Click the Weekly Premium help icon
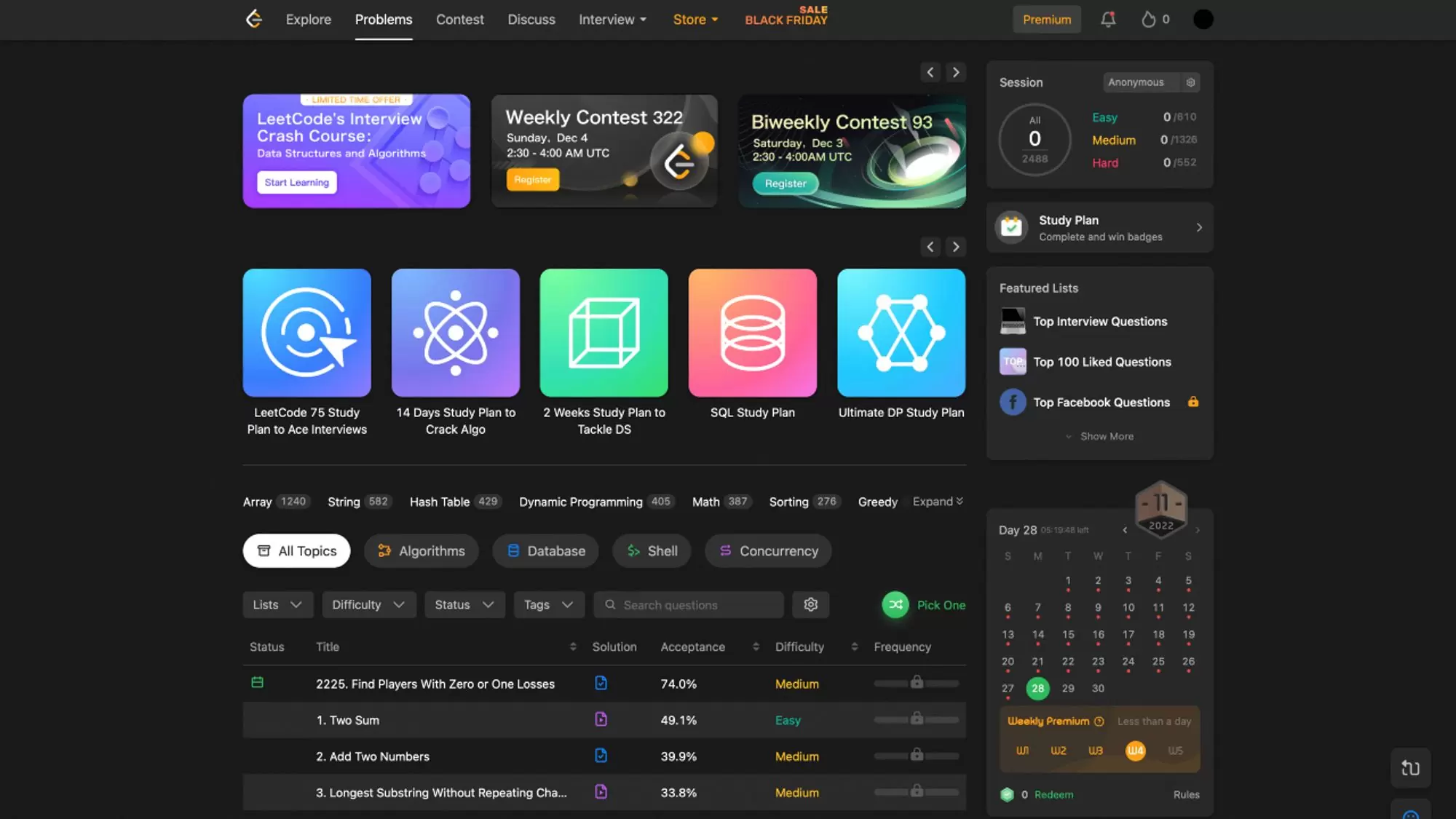This screenshot has width=1456, height=819. pyautogui.click(x=1099, y=721)
